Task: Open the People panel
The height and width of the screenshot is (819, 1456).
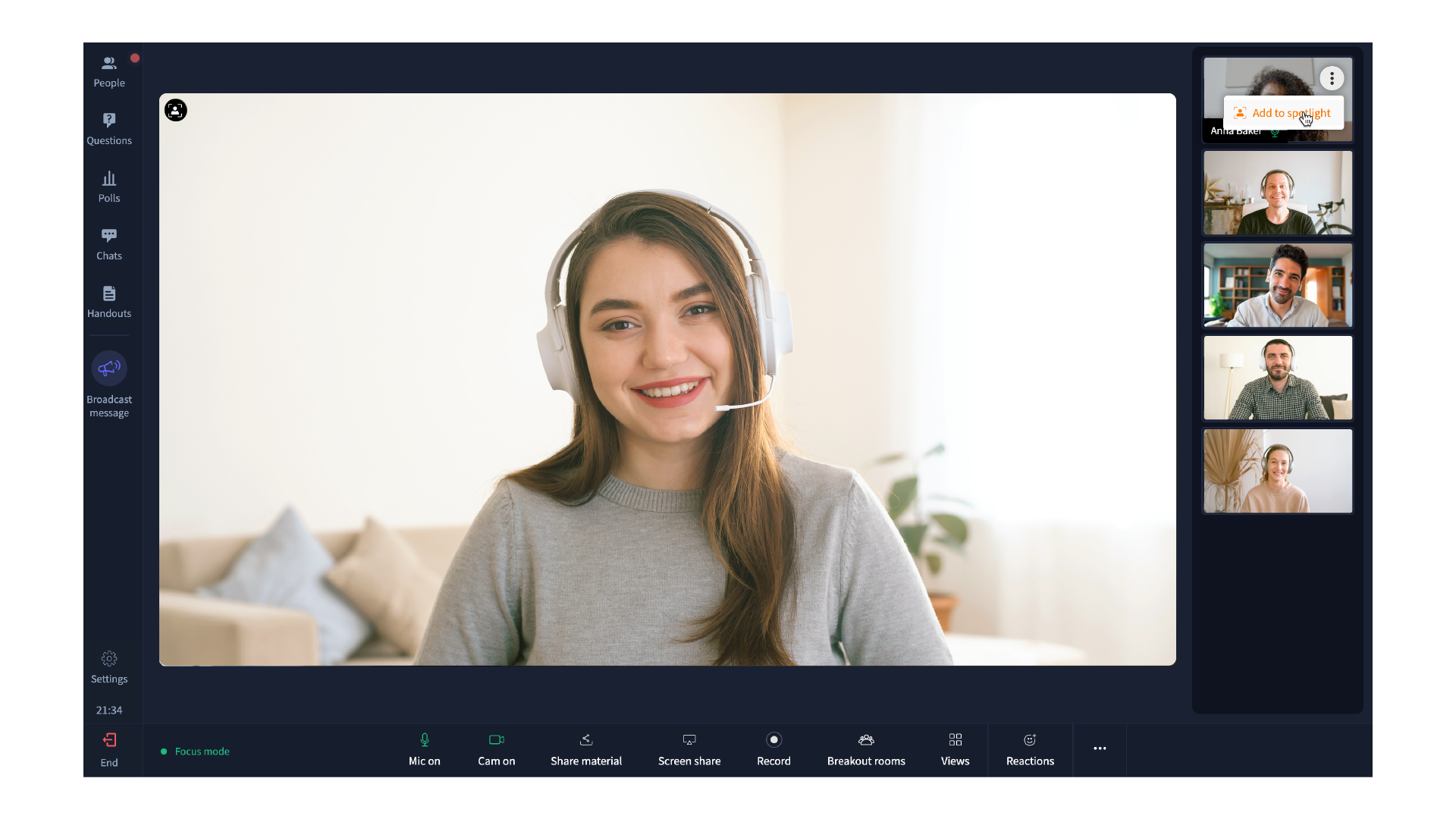Action: point(109,71)
